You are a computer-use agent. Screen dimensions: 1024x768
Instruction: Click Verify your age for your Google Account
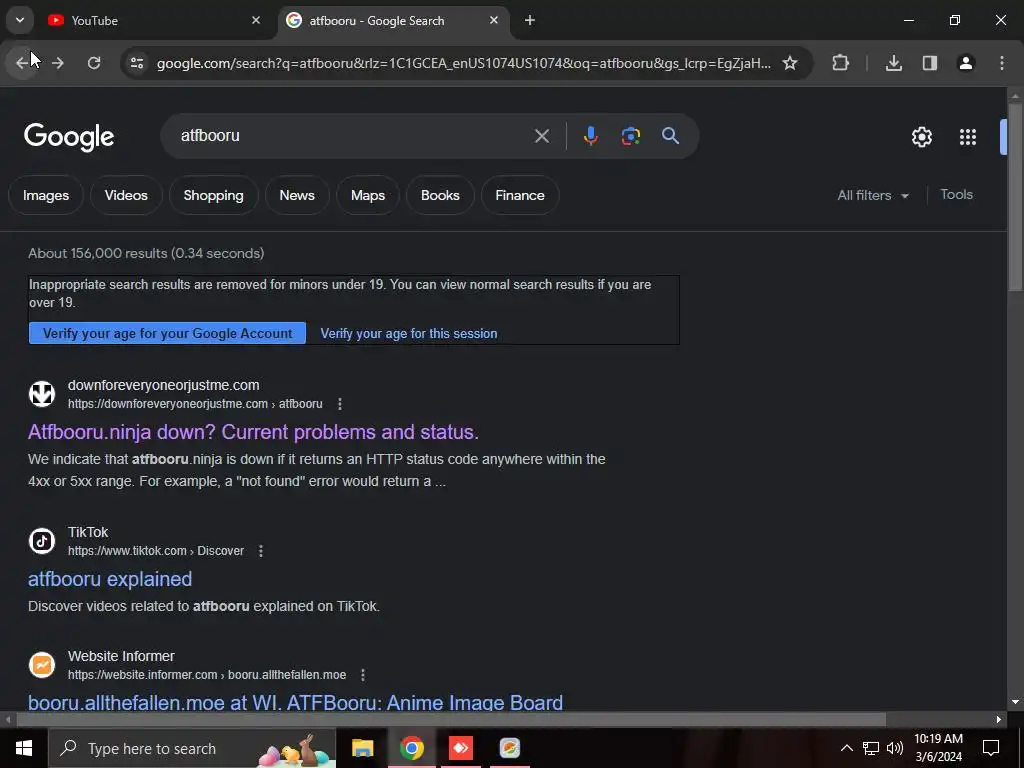167,333
